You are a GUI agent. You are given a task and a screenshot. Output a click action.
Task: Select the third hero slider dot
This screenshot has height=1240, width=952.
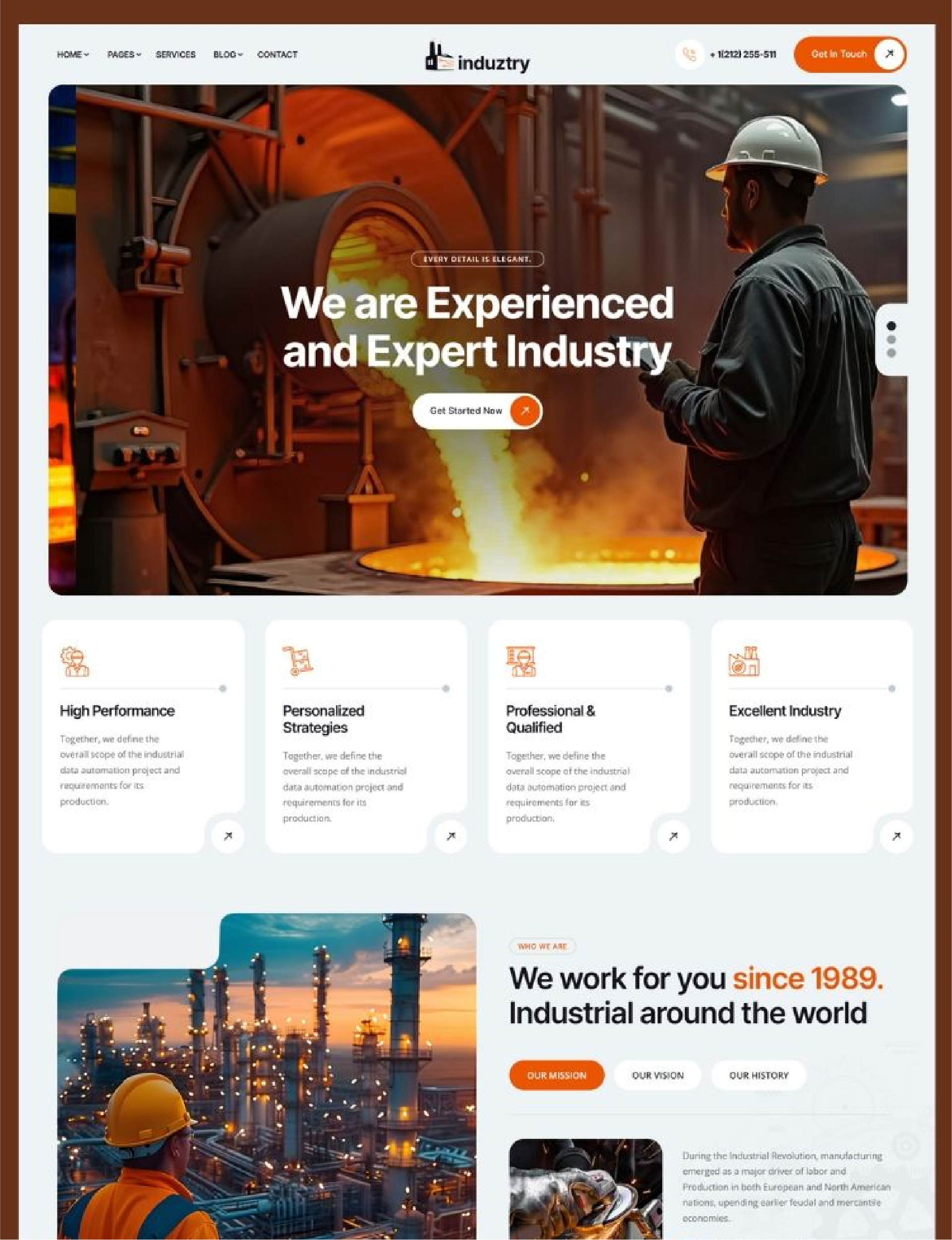892,353
